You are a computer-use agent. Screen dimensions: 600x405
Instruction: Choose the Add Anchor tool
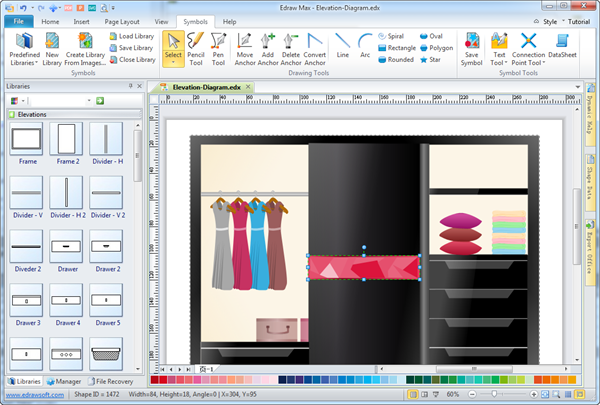(267, 47)
